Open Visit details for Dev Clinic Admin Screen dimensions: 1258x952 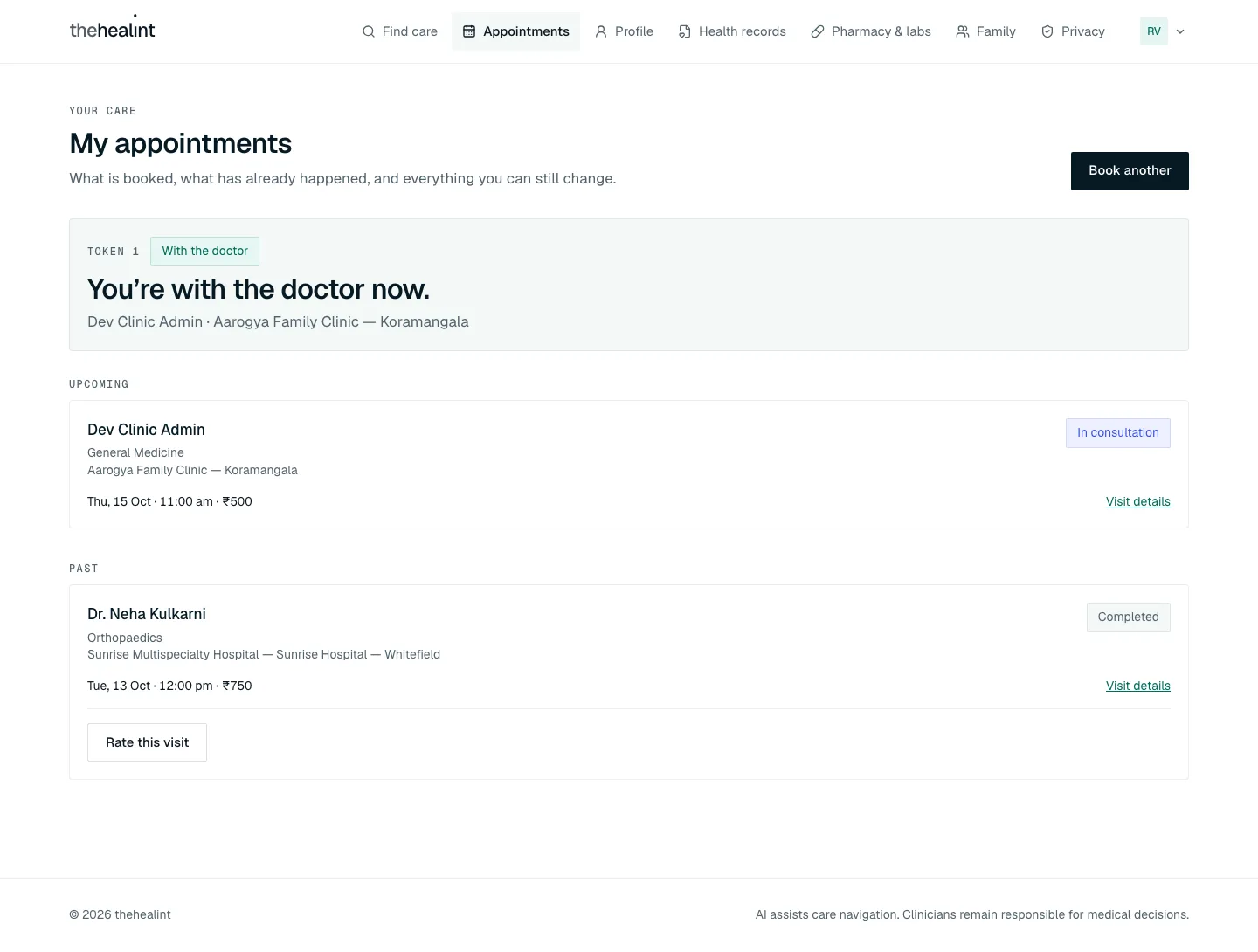point(1137,501)
